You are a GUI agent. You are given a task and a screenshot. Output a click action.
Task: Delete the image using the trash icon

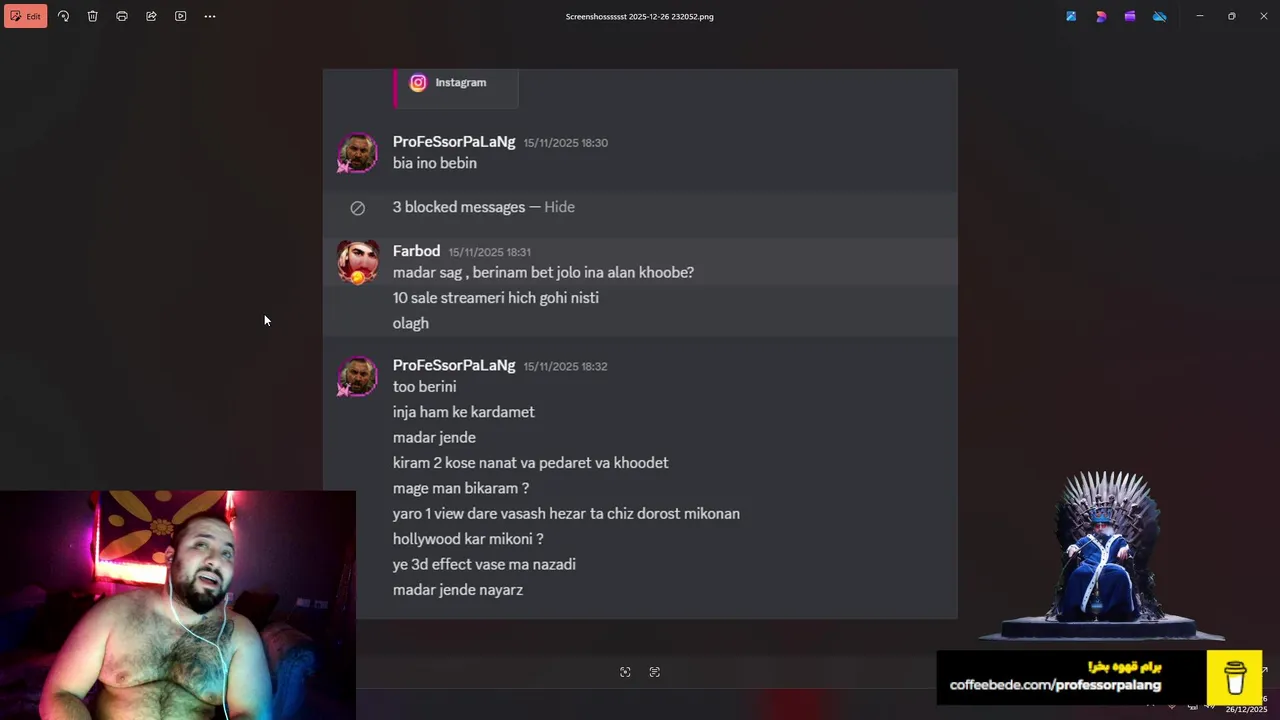[x=92, y=16]
